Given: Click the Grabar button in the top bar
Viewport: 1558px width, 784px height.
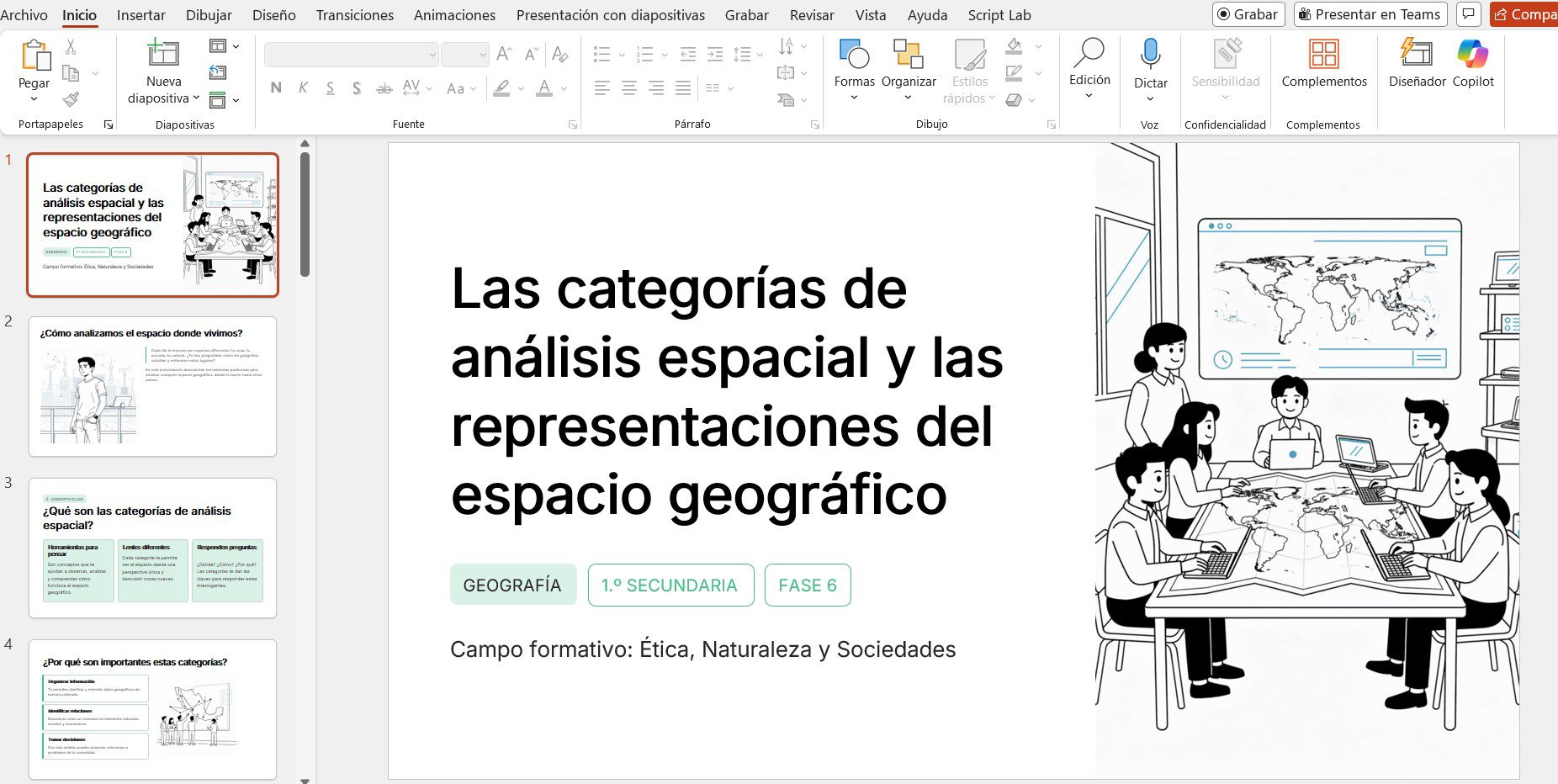Looking at the screenshot, I should 1248,14.
